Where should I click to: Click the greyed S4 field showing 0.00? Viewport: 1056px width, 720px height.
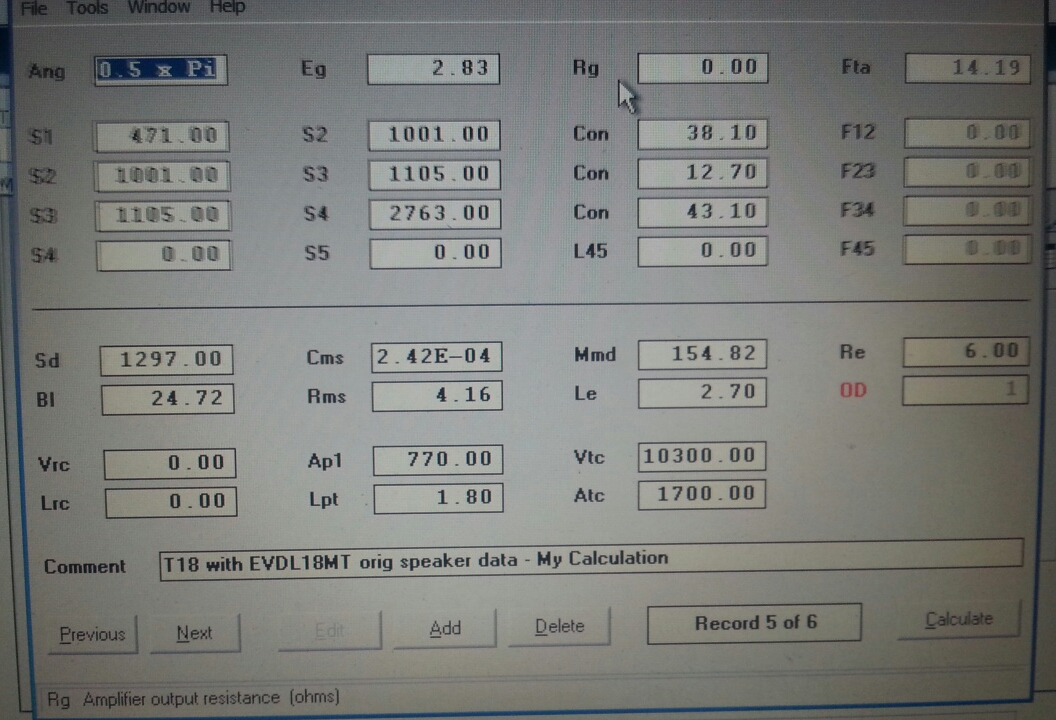point(164,255)
